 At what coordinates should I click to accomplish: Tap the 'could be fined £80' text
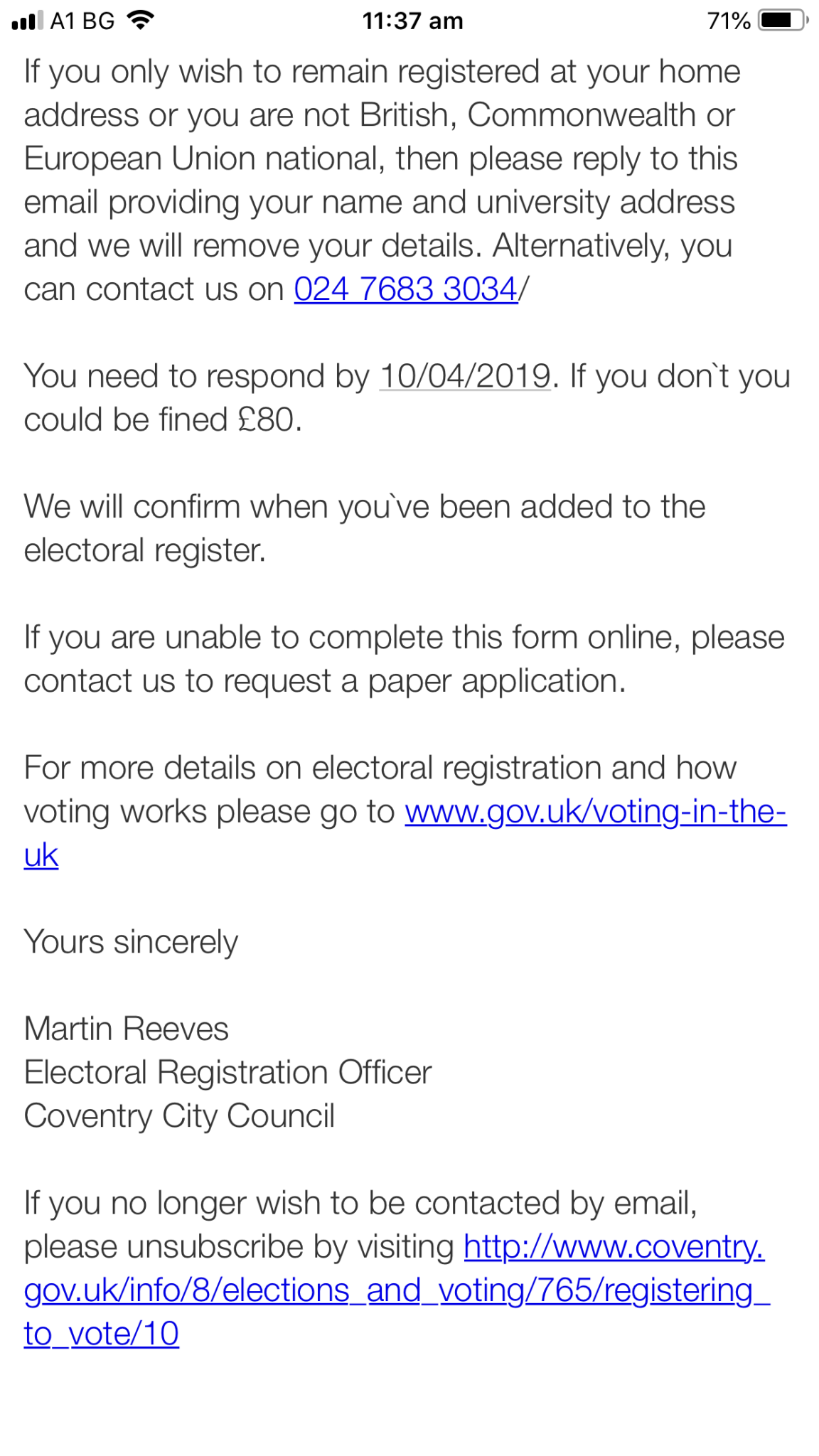click(x=163, y=419)
